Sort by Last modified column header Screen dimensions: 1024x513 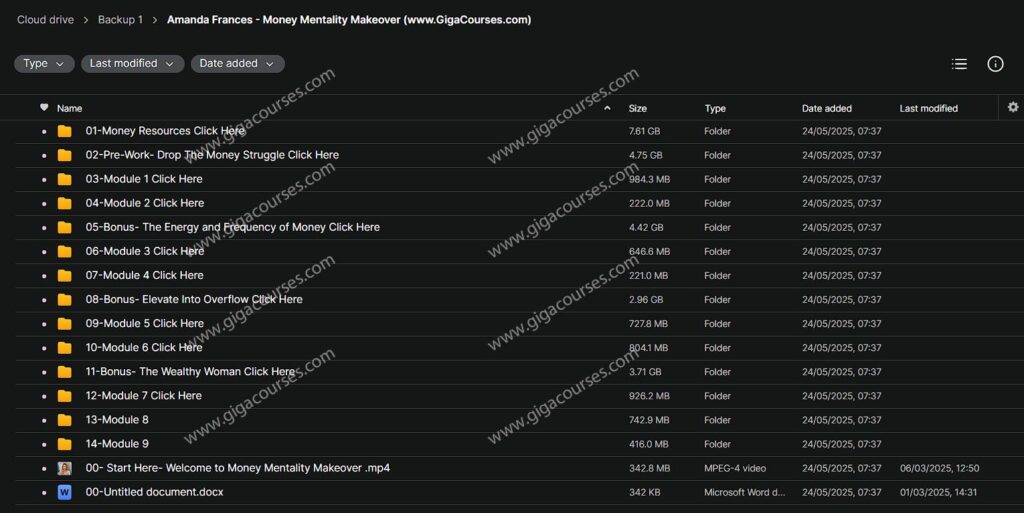(928, 108)
